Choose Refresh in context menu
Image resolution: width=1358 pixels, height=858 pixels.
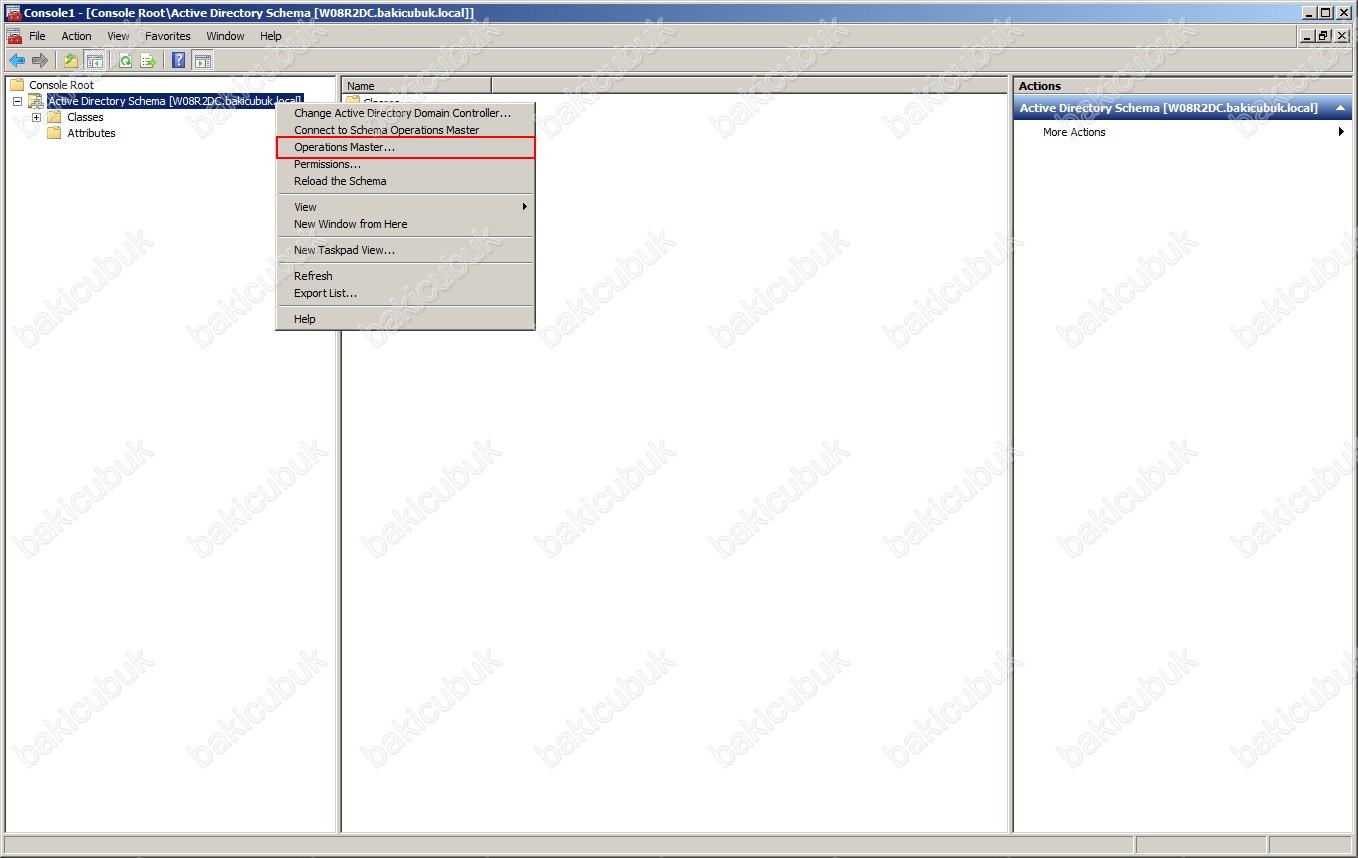click(405, 276)
